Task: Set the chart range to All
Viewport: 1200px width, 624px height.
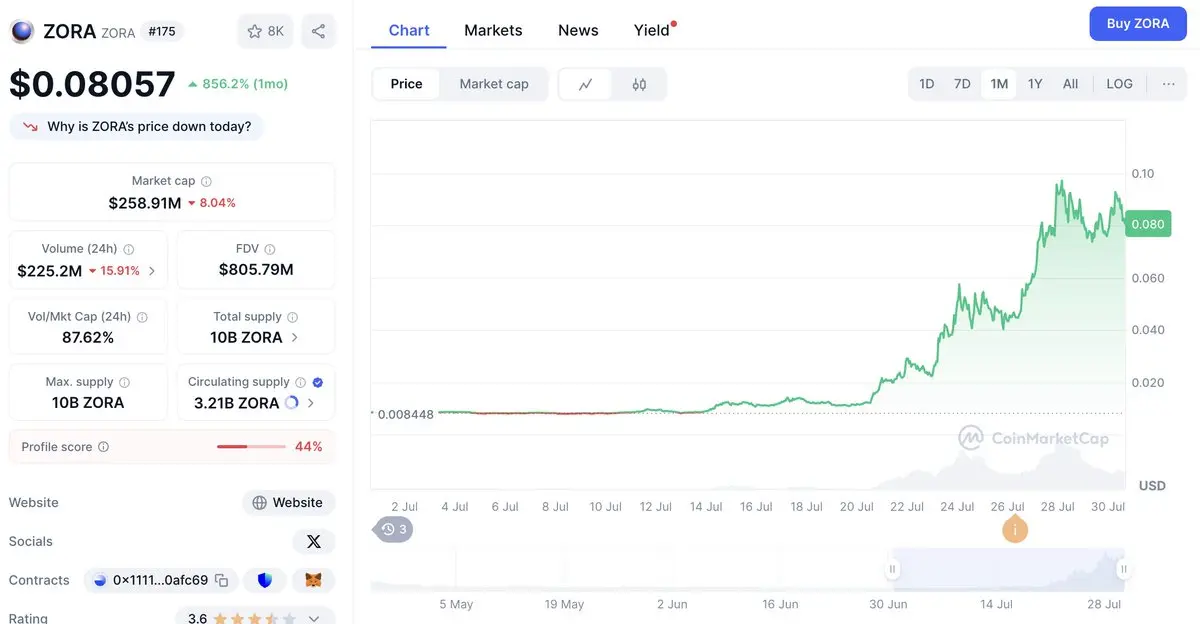Action: coord(1070,84)
